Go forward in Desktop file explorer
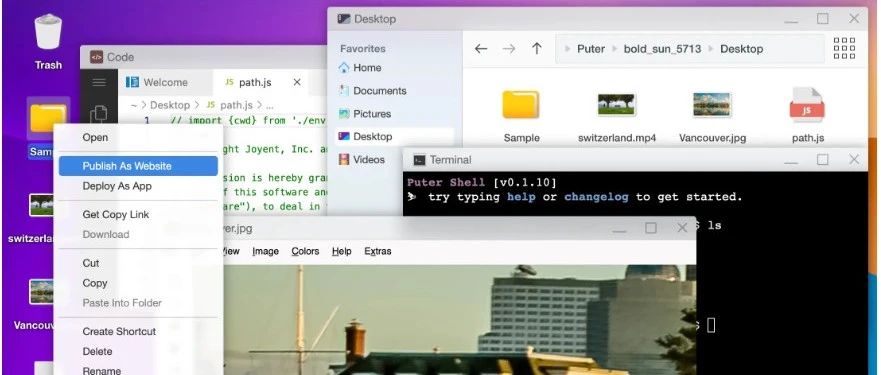The image size is (881, 375). point(509,49)
